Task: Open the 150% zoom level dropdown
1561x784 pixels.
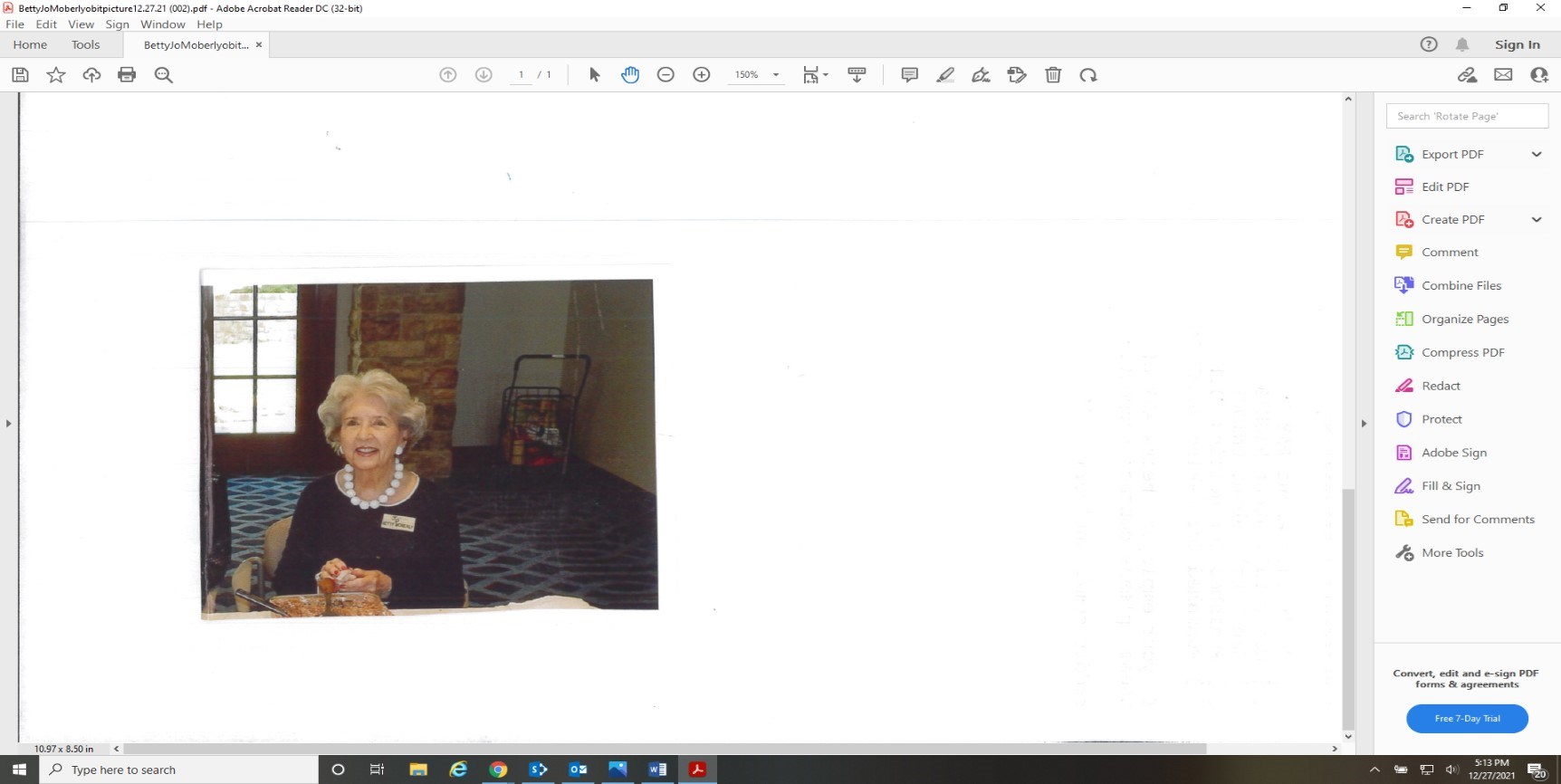Action: (775, 75)
